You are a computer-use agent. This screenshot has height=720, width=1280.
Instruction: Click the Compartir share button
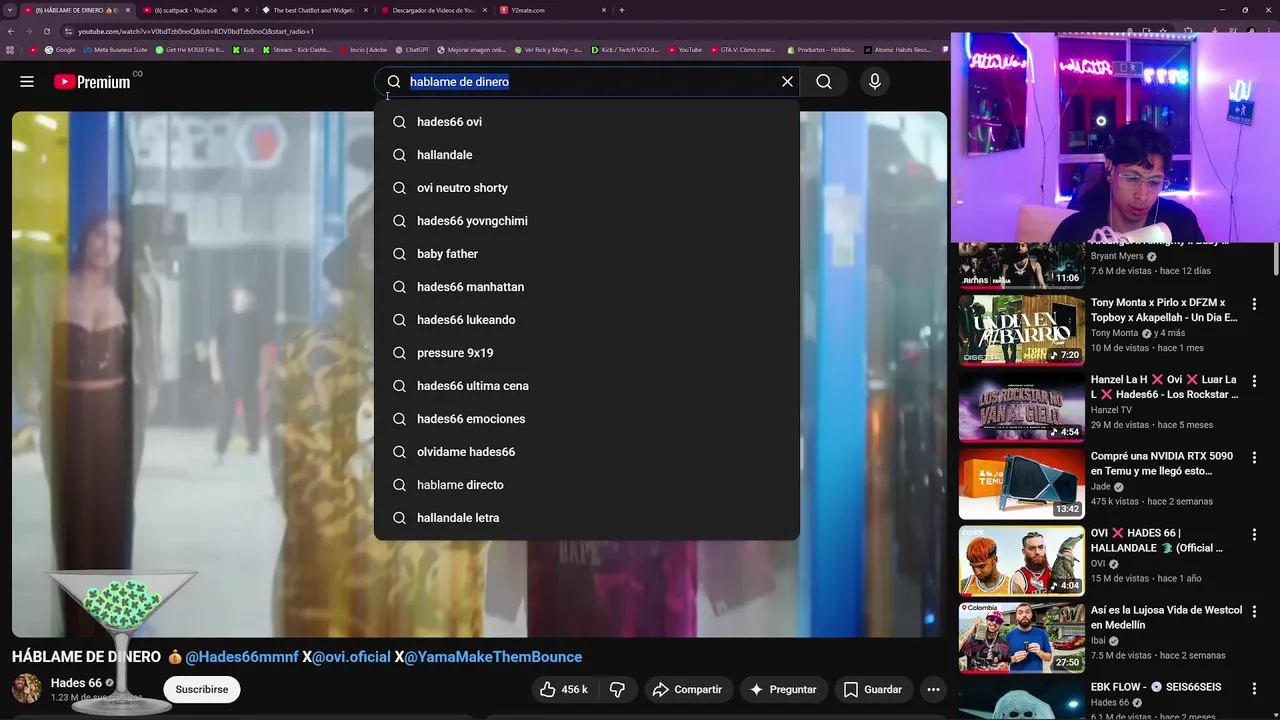point(687,689)
